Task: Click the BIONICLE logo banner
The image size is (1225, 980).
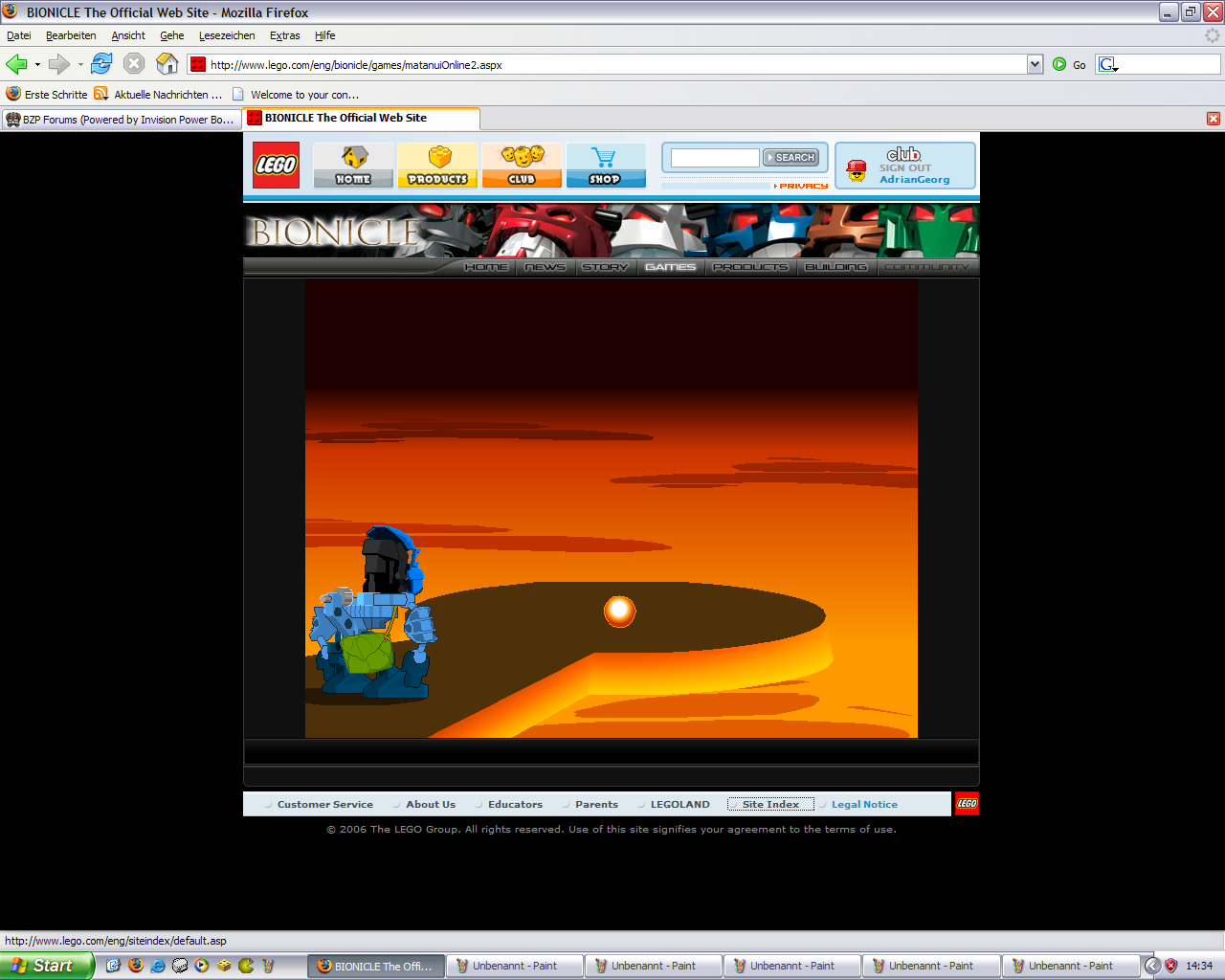Action: click(335, 232)
